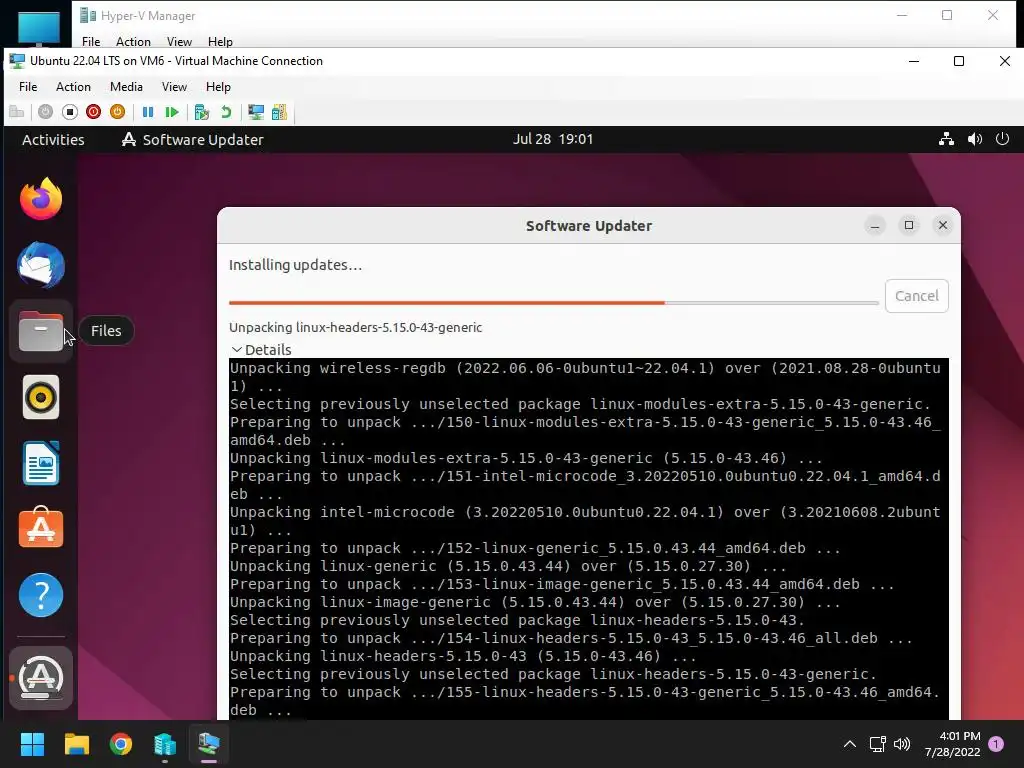Click the power icon in Ubuntu panel

tap(1002, 139)
